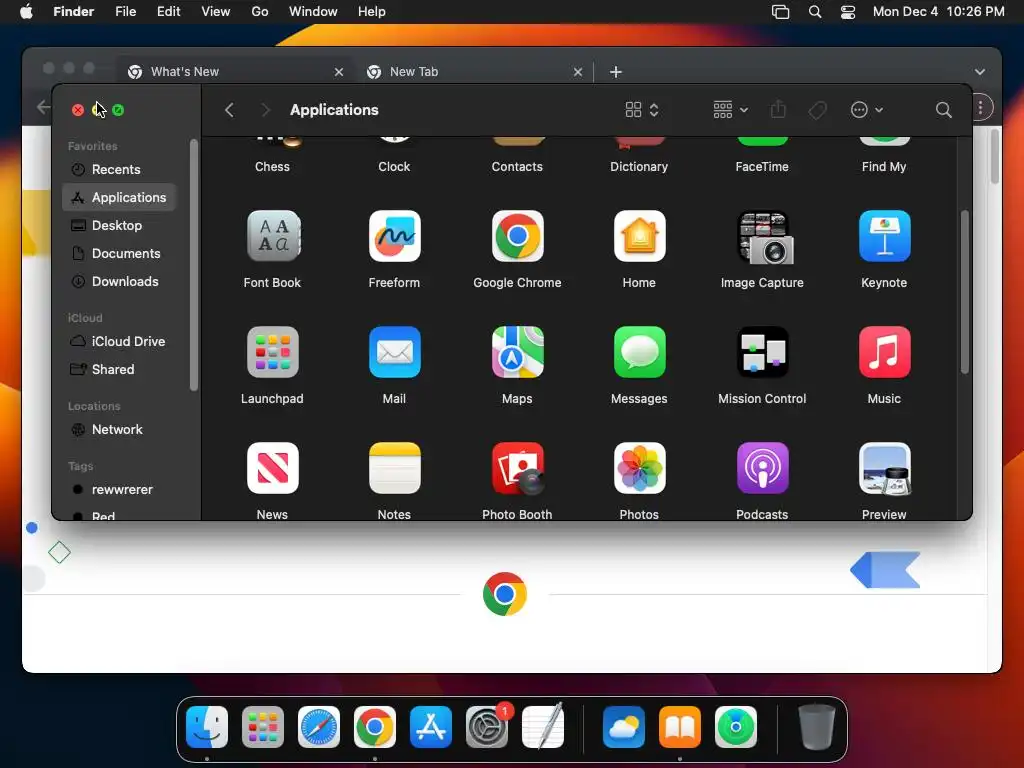1024x768 pixels.
Task: Open the Home app icon
Action: point(639,236)
